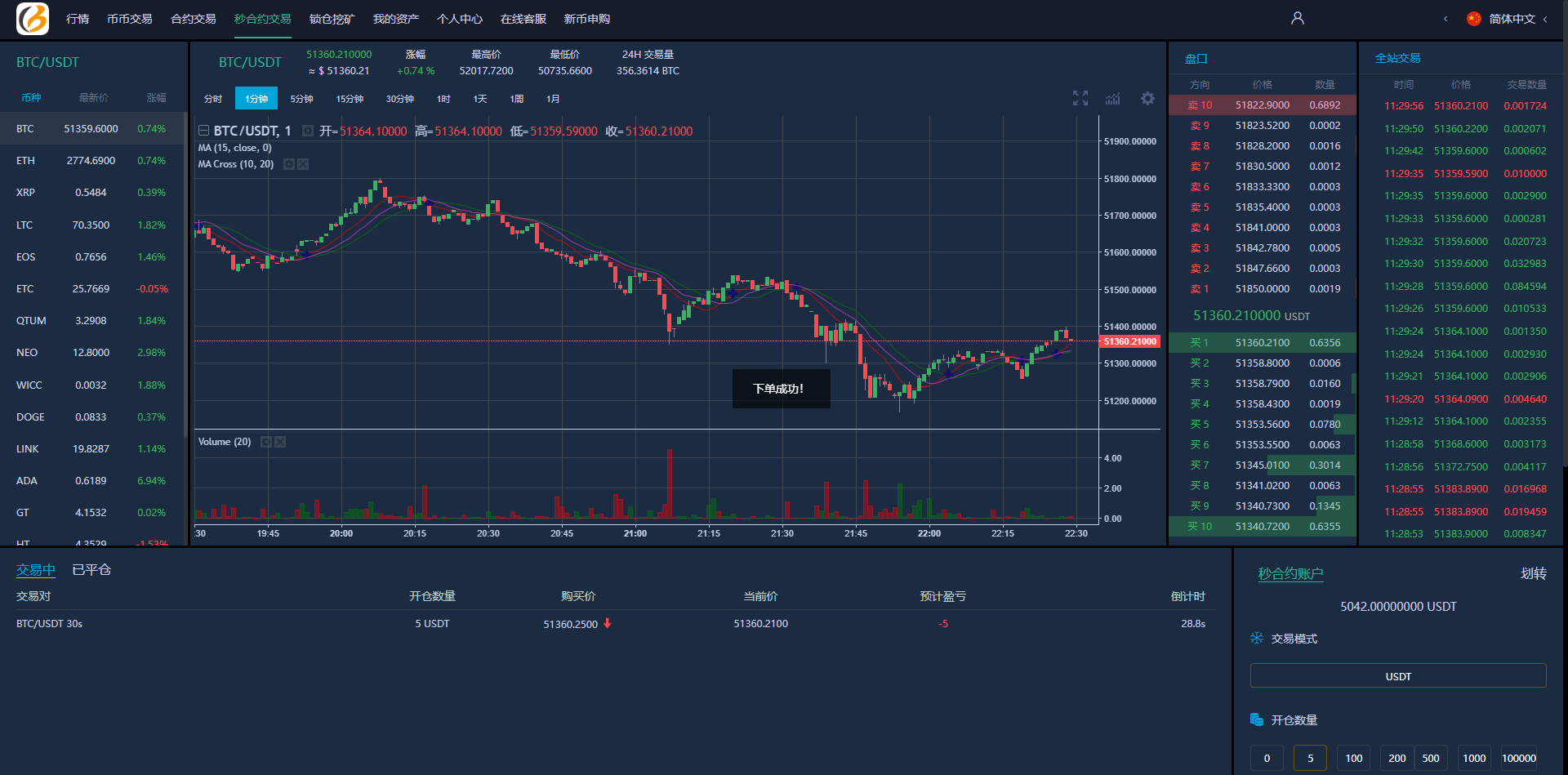
Task: Open the 简体中文 language dropdown
Action: coord(1511,19)
